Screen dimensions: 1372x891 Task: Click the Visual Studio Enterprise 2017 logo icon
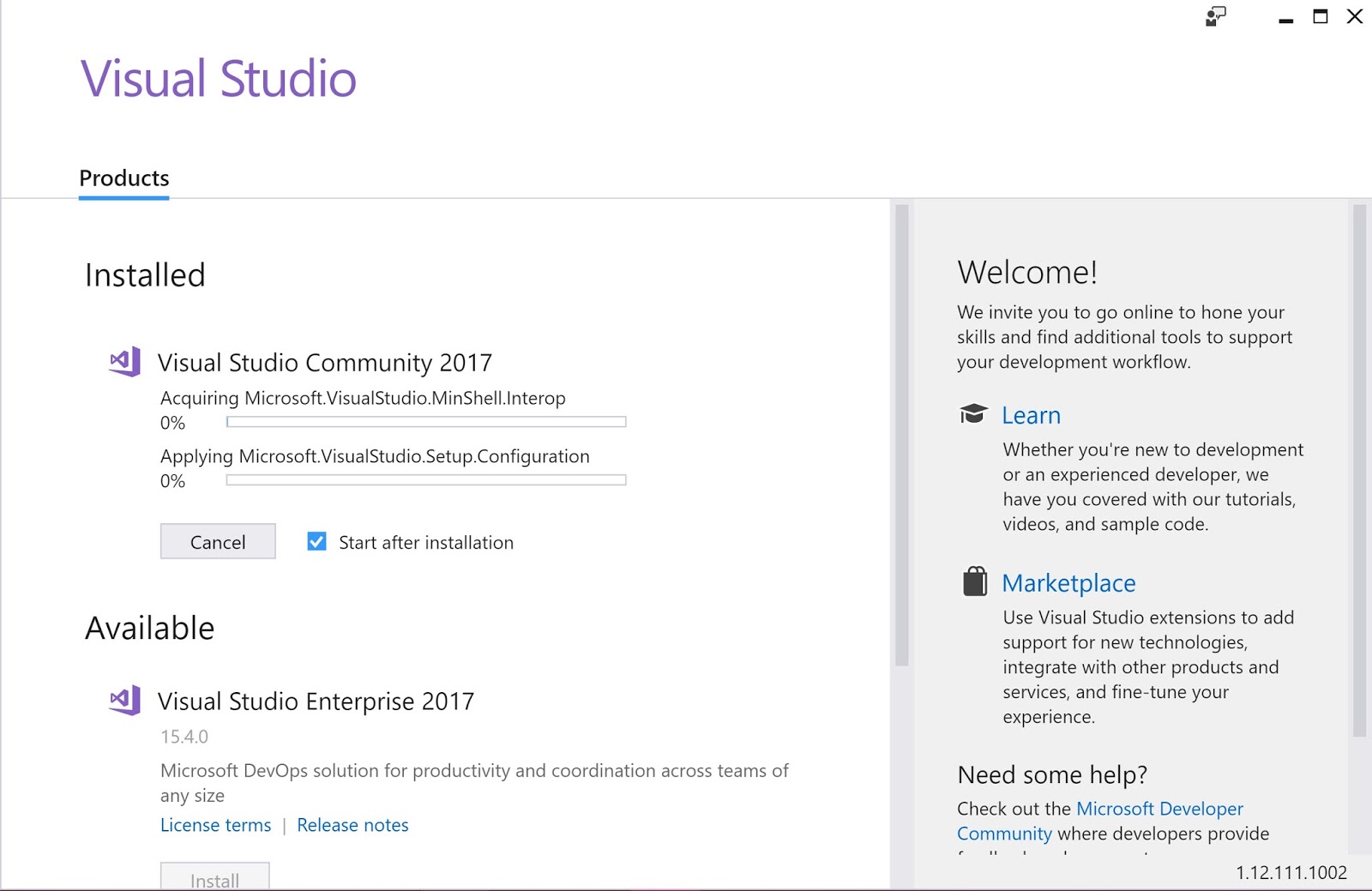pos(125,701)
